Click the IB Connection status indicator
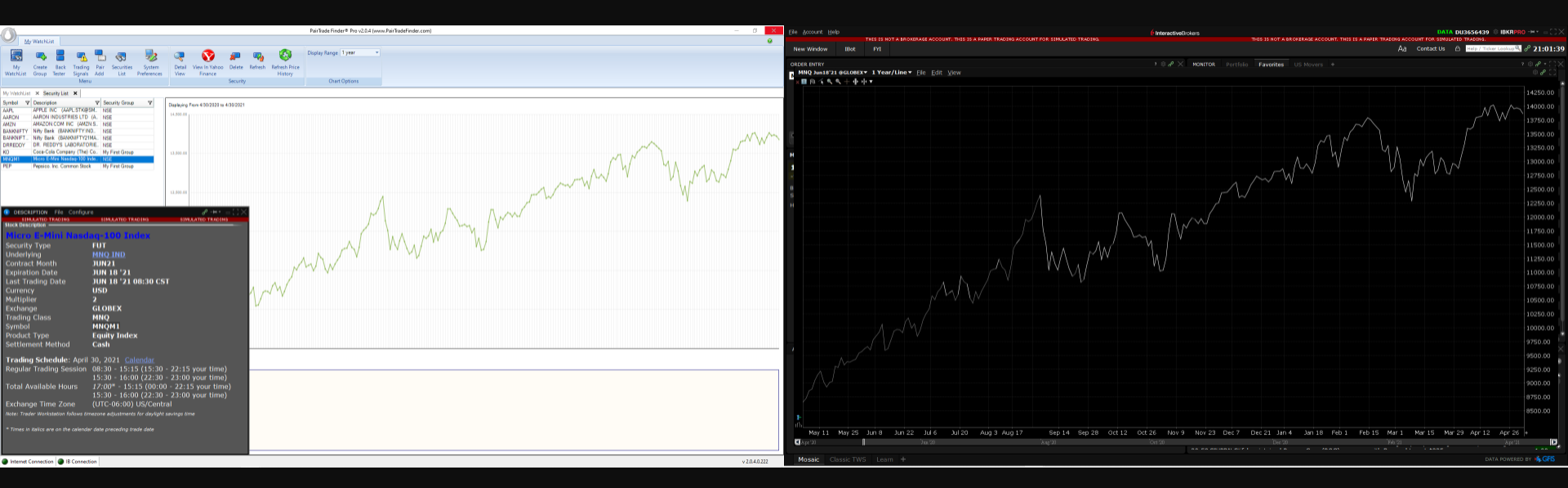The height and width of the screenshot is (488, 1568). coord(78,462)
